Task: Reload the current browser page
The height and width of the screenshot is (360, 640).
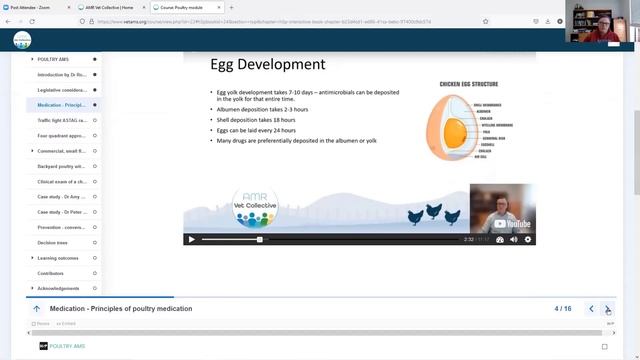Action: (32, 21)
